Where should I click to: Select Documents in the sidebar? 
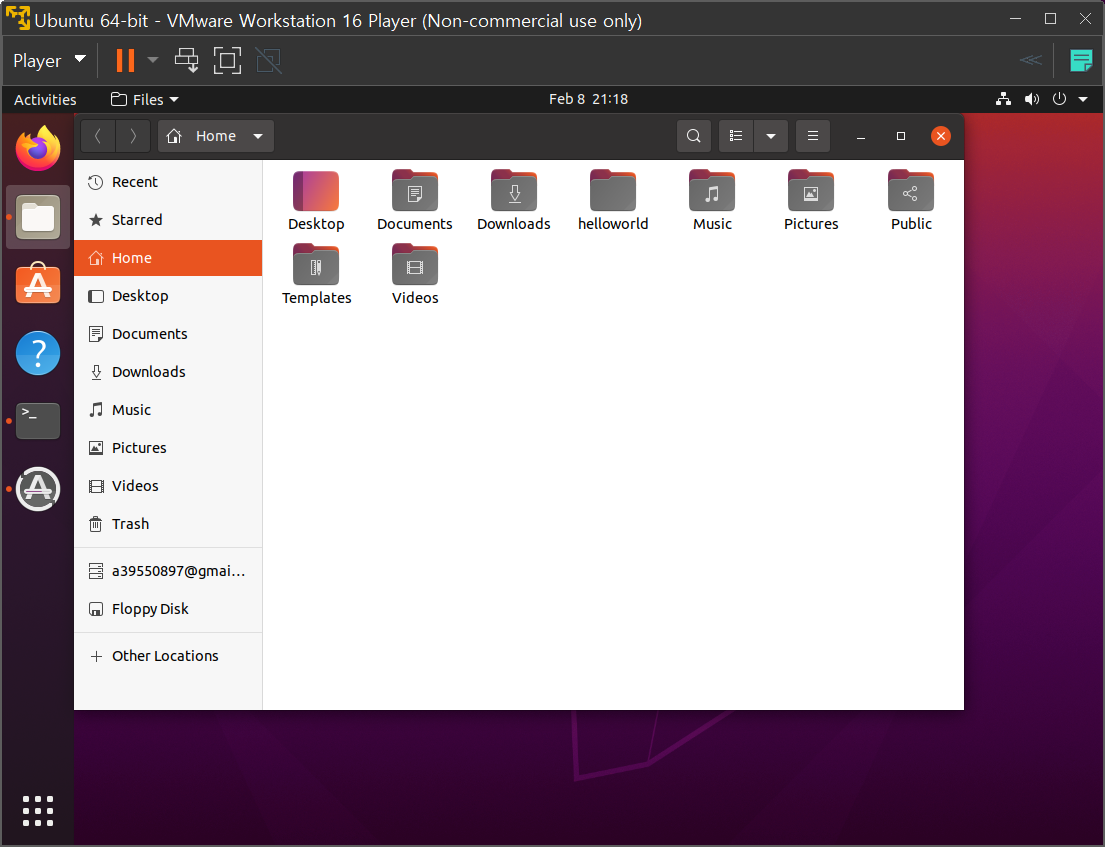coord(168,334)
